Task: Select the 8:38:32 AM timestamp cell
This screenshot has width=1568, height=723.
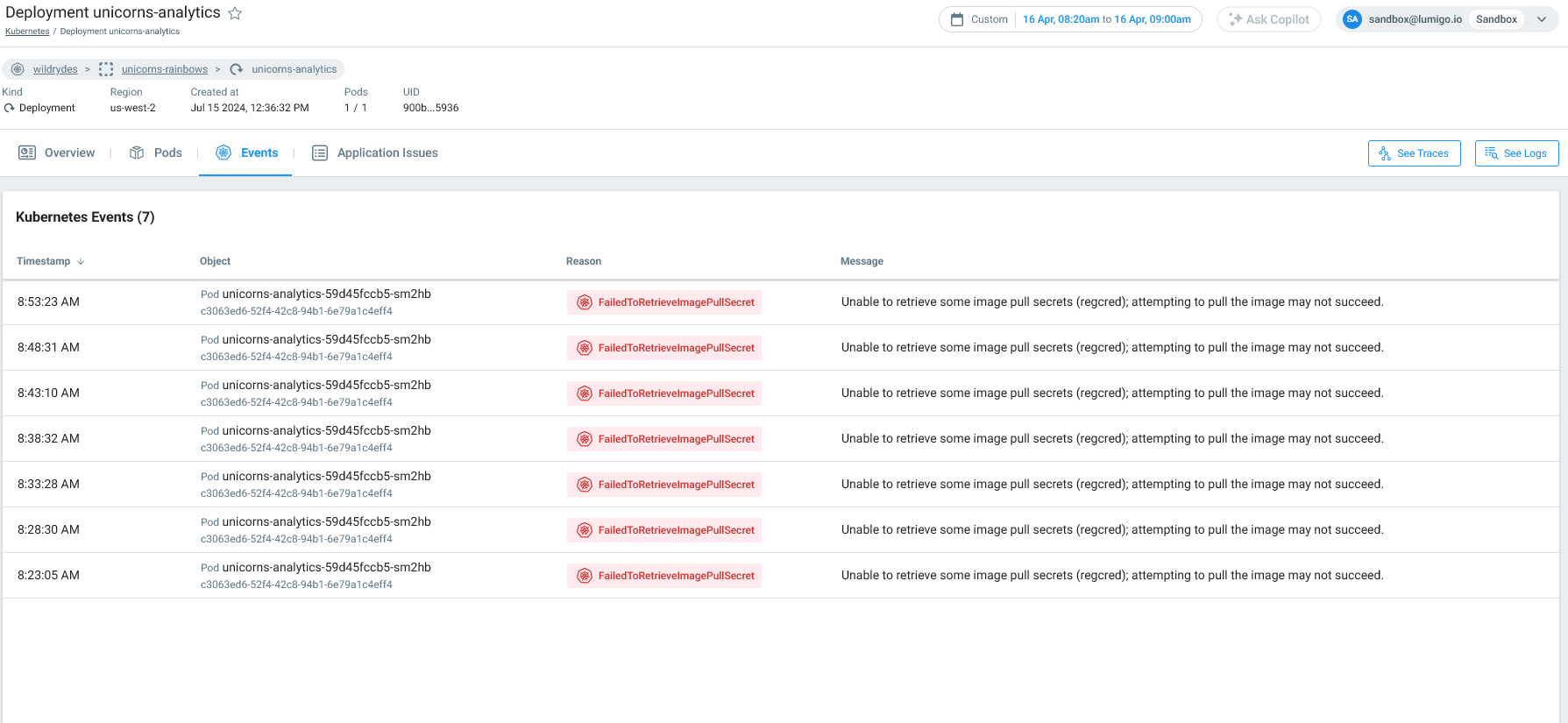Action: (x=48, y=438)
